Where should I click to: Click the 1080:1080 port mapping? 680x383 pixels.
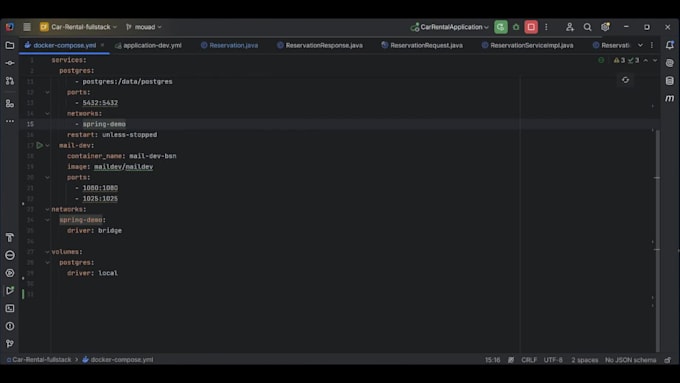100,188
